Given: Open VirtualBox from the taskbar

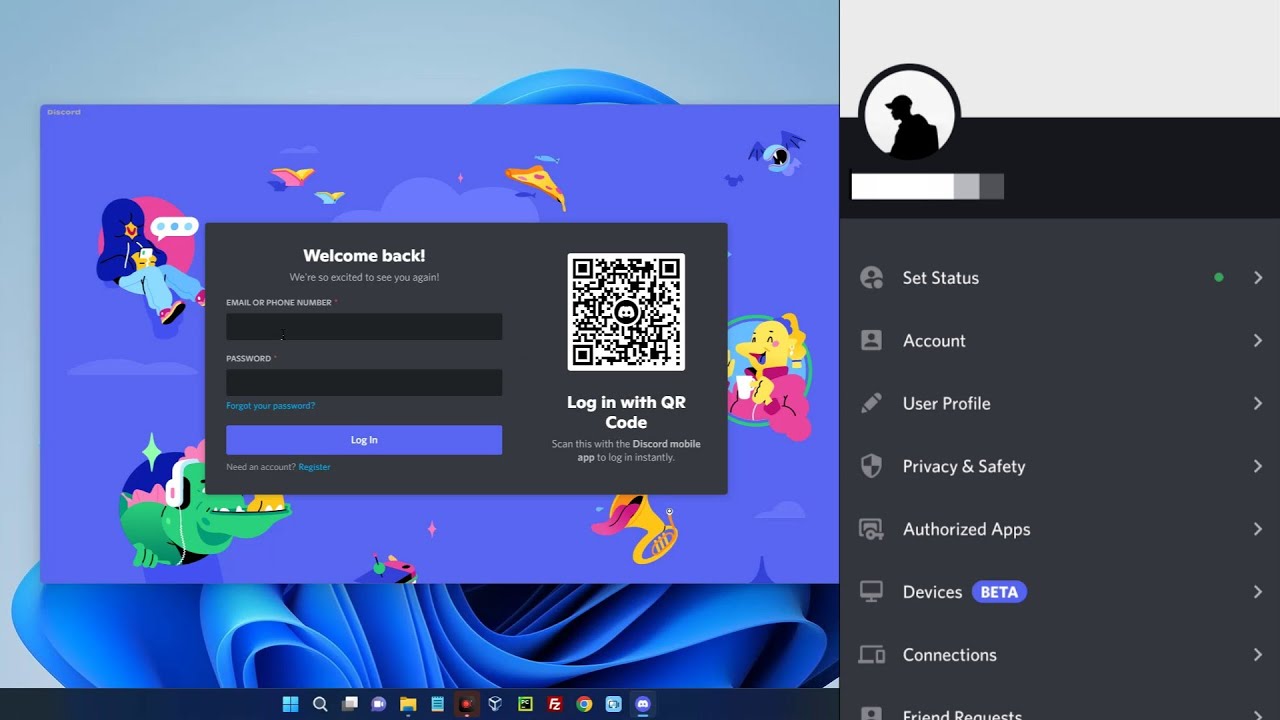Looking at the screenshot, I should 495,704.
